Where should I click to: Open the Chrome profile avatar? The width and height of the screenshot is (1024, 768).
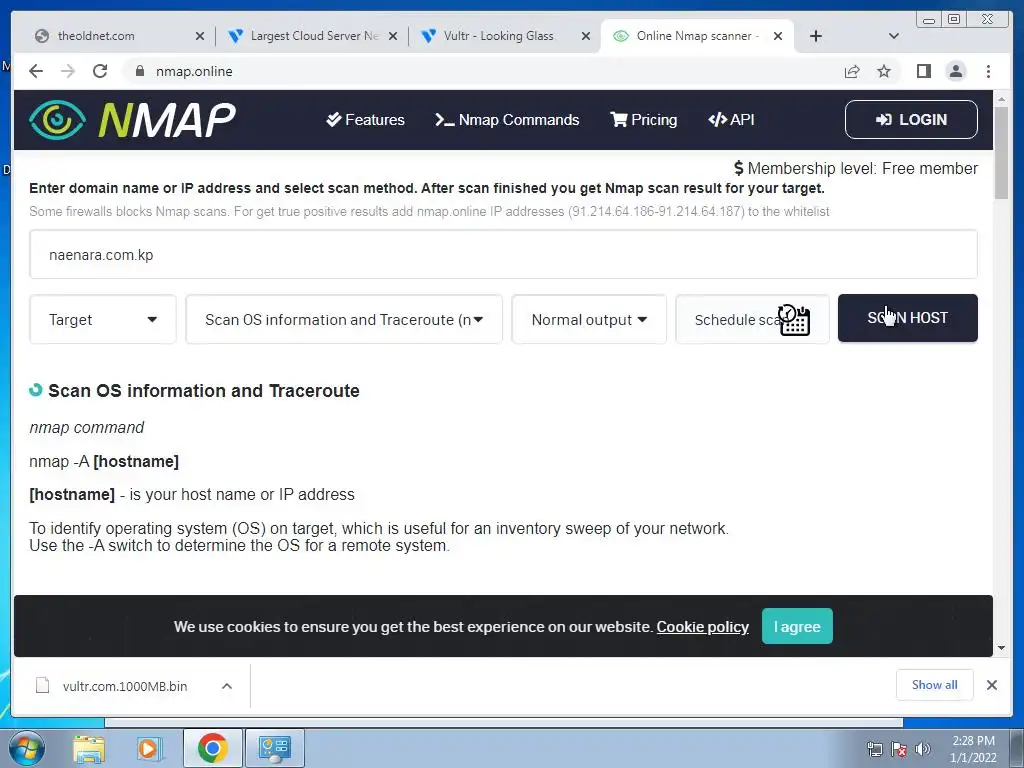(x=956, y=71)
